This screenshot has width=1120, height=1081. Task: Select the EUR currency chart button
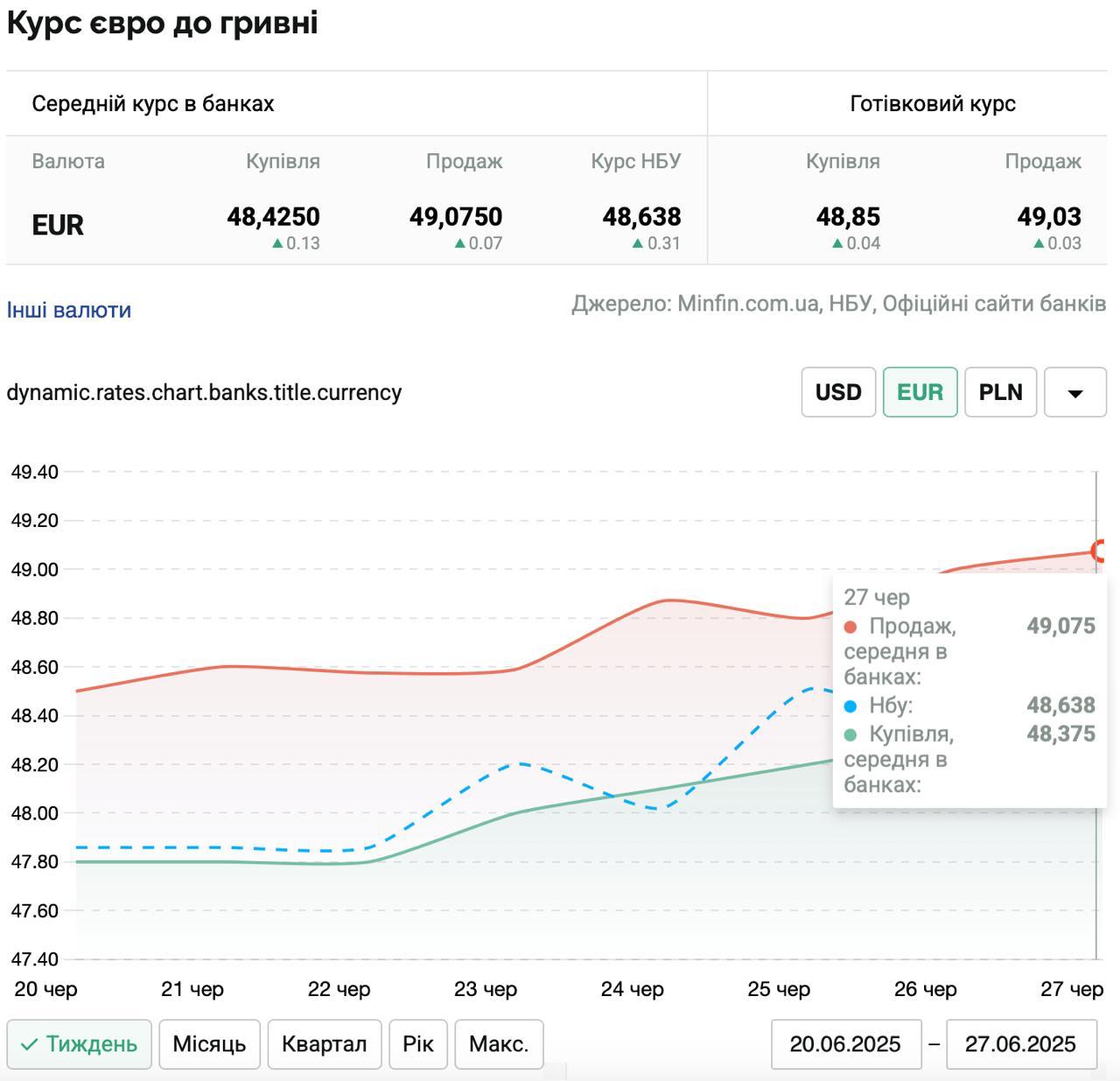pos(920,393)
